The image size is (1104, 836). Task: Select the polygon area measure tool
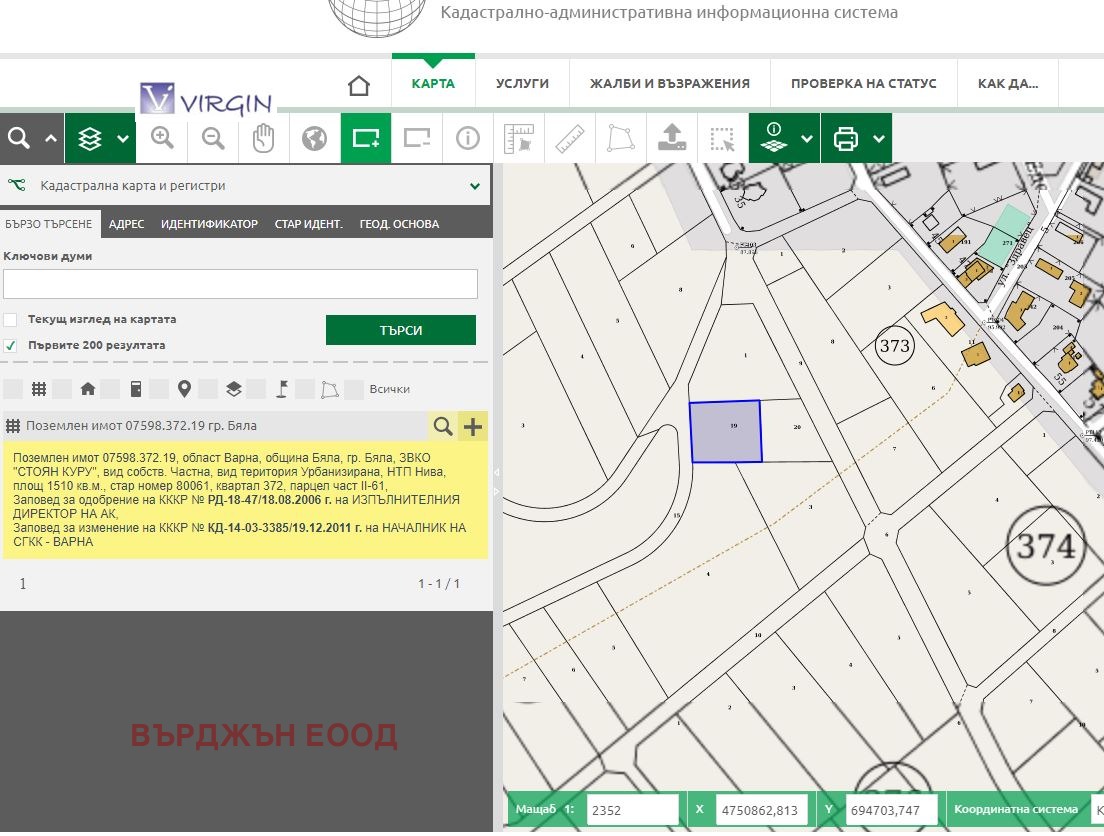tap(621, 139)
